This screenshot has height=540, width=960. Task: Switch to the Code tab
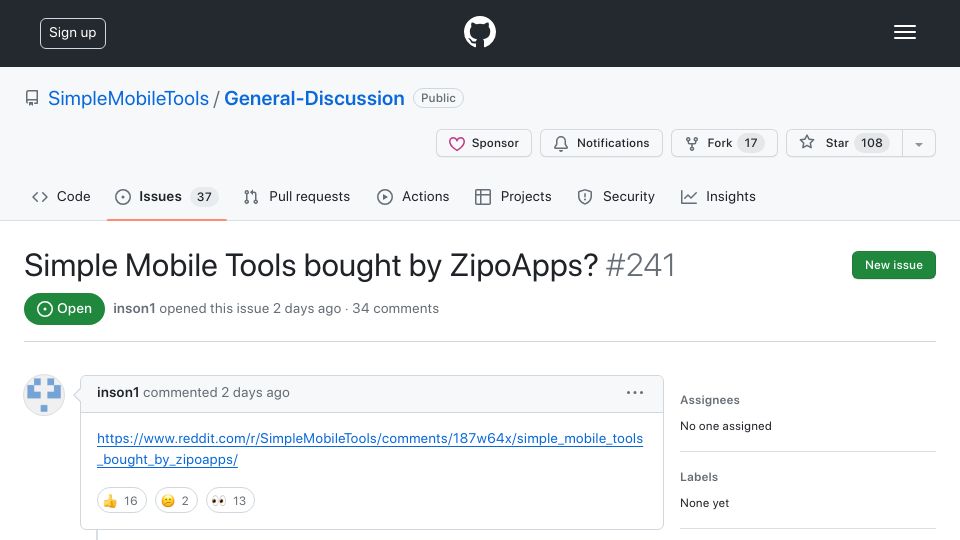click(61, 197)
